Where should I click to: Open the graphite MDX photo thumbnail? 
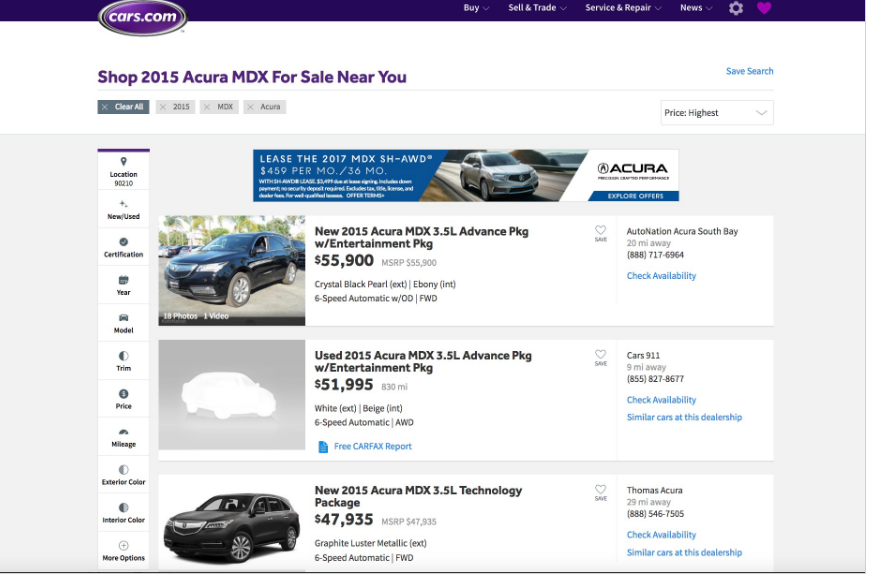click(232, 527)
